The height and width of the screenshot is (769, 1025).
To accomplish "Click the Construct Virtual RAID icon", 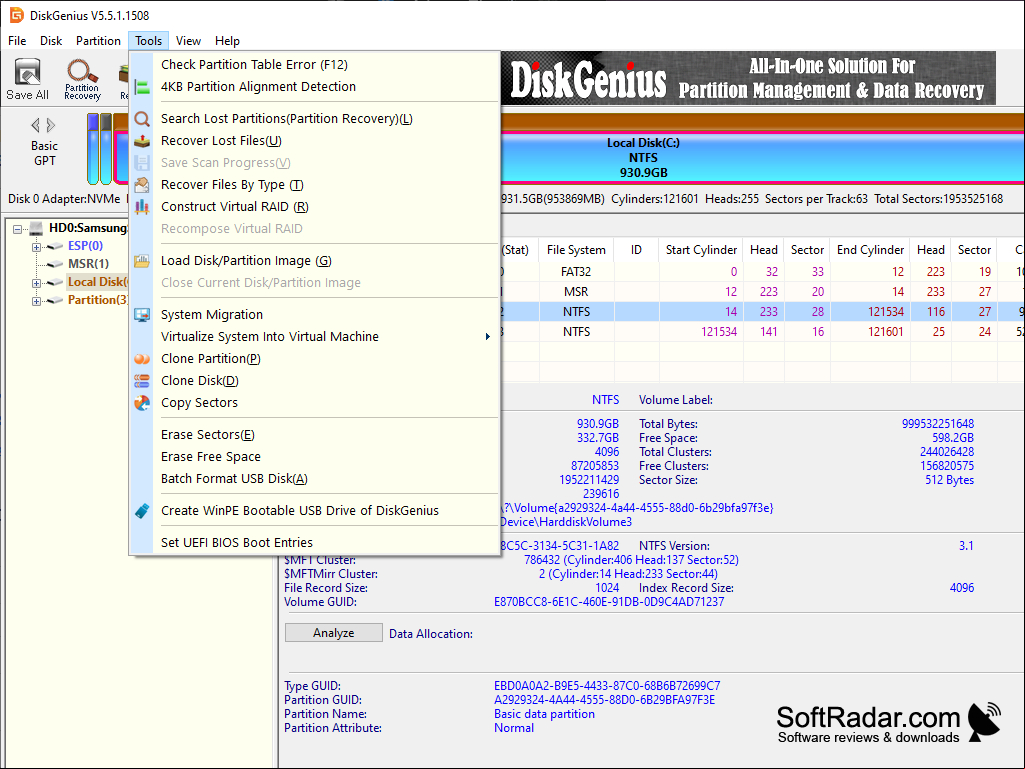I will coord(142,207).
